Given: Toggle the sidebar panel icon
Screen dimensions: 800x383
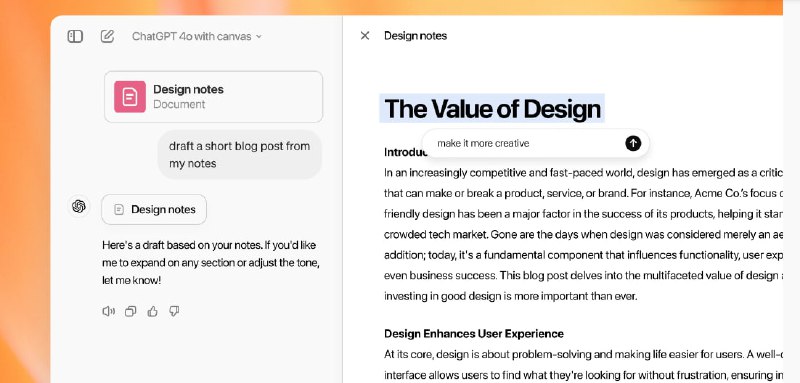Looking at the screenshot, I should pos(75,36).
